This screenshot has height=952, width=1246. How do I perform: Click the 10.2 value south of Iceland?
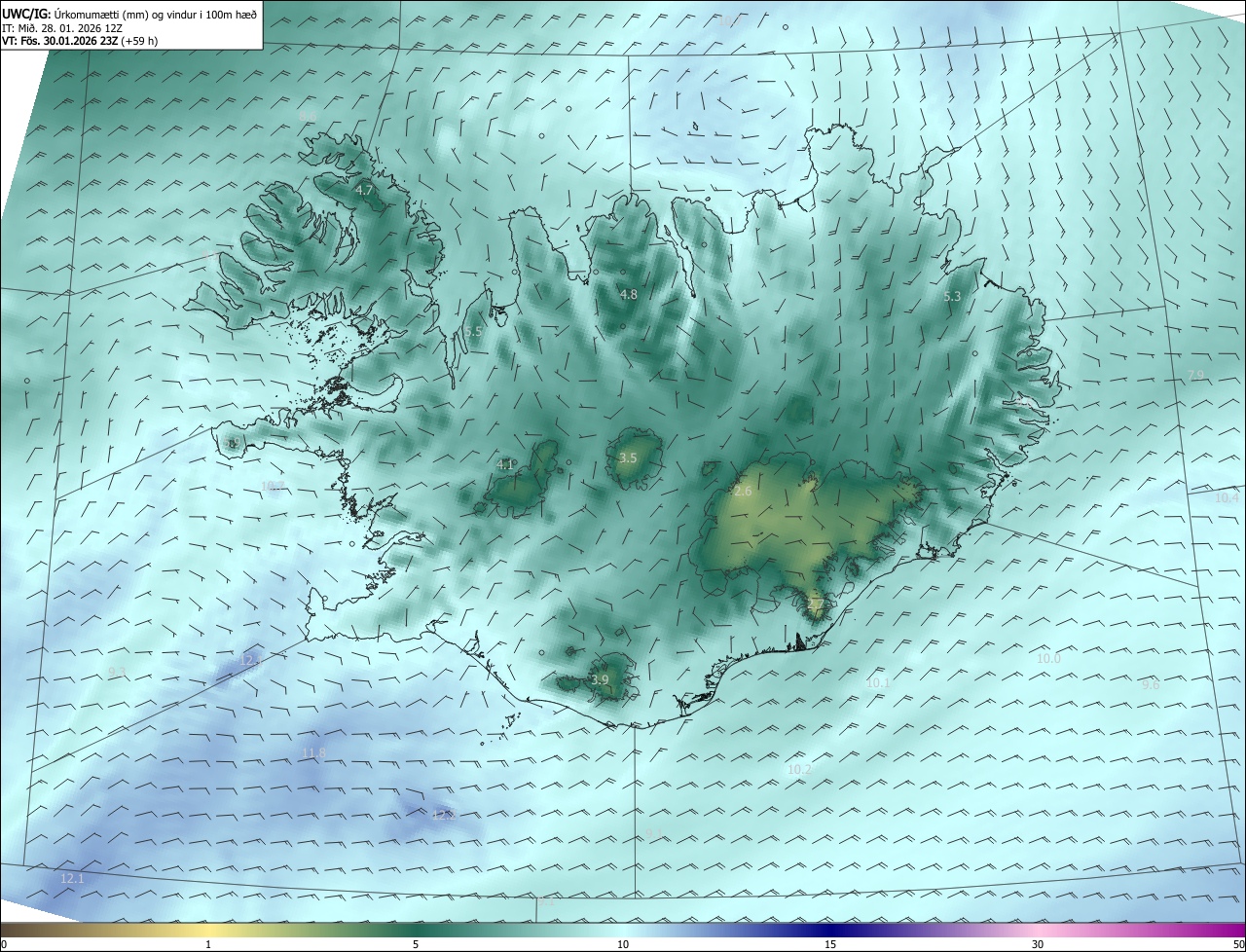[x=799, y=769]
